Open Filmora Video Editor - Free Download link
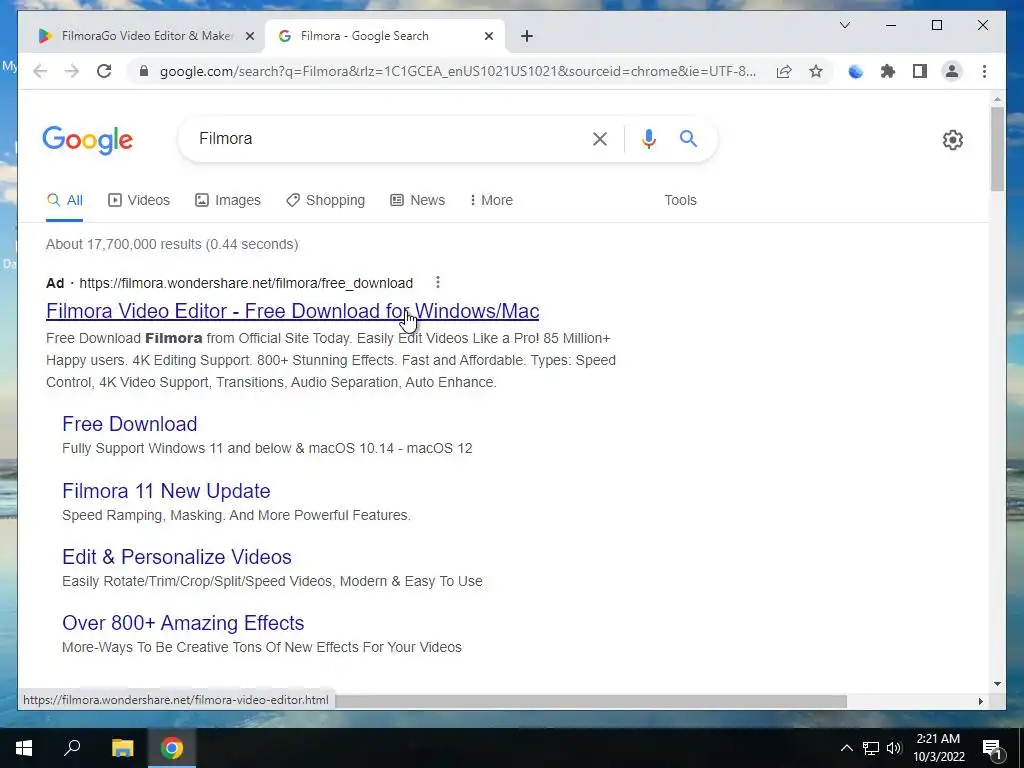The width and height of the screenshot is (1024, 768). tap(293, 311)
